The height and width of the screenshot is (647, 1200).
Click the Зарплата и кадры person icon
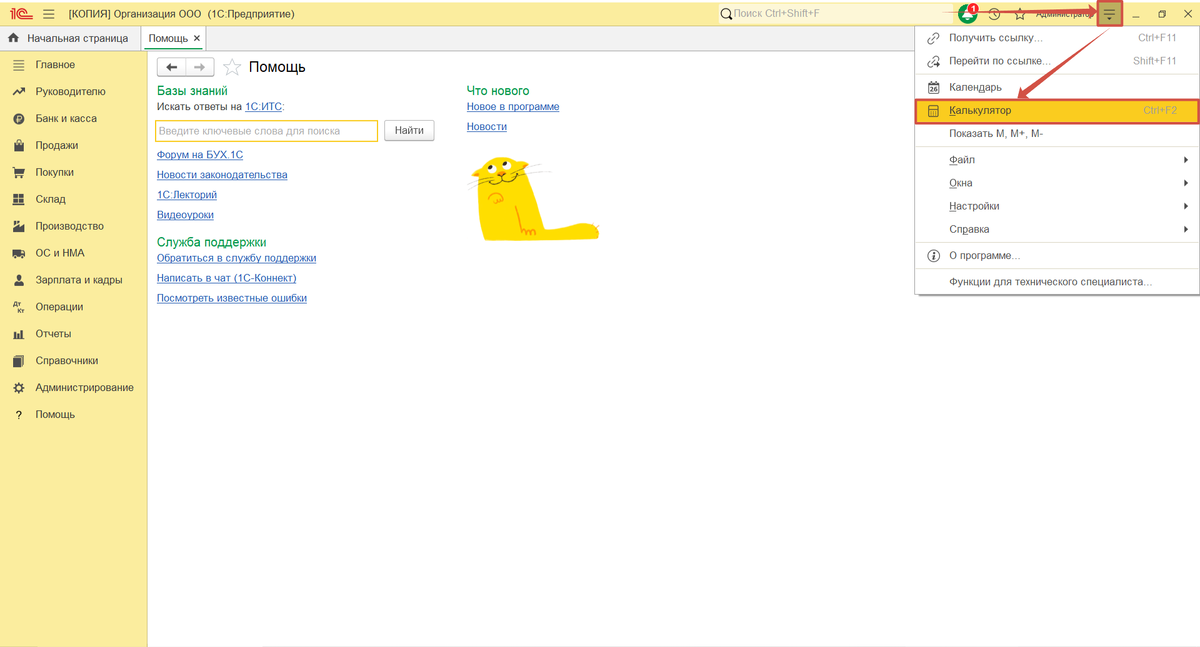coord(18,281)
